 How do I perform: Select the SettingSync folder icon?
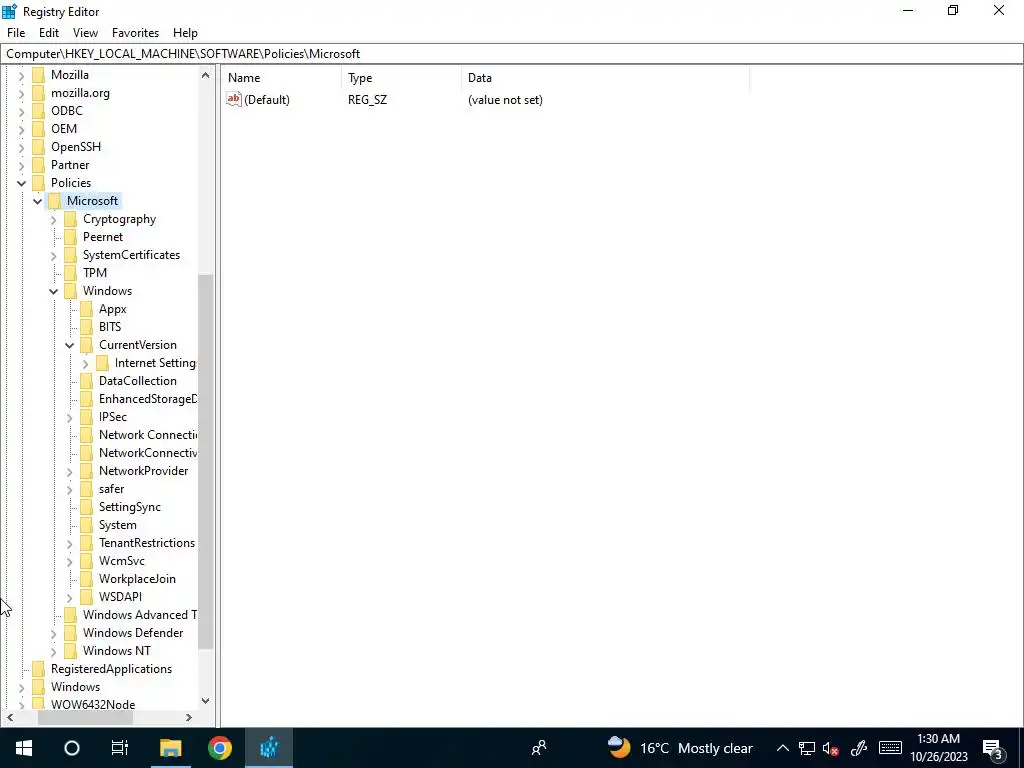pos(86,507)
